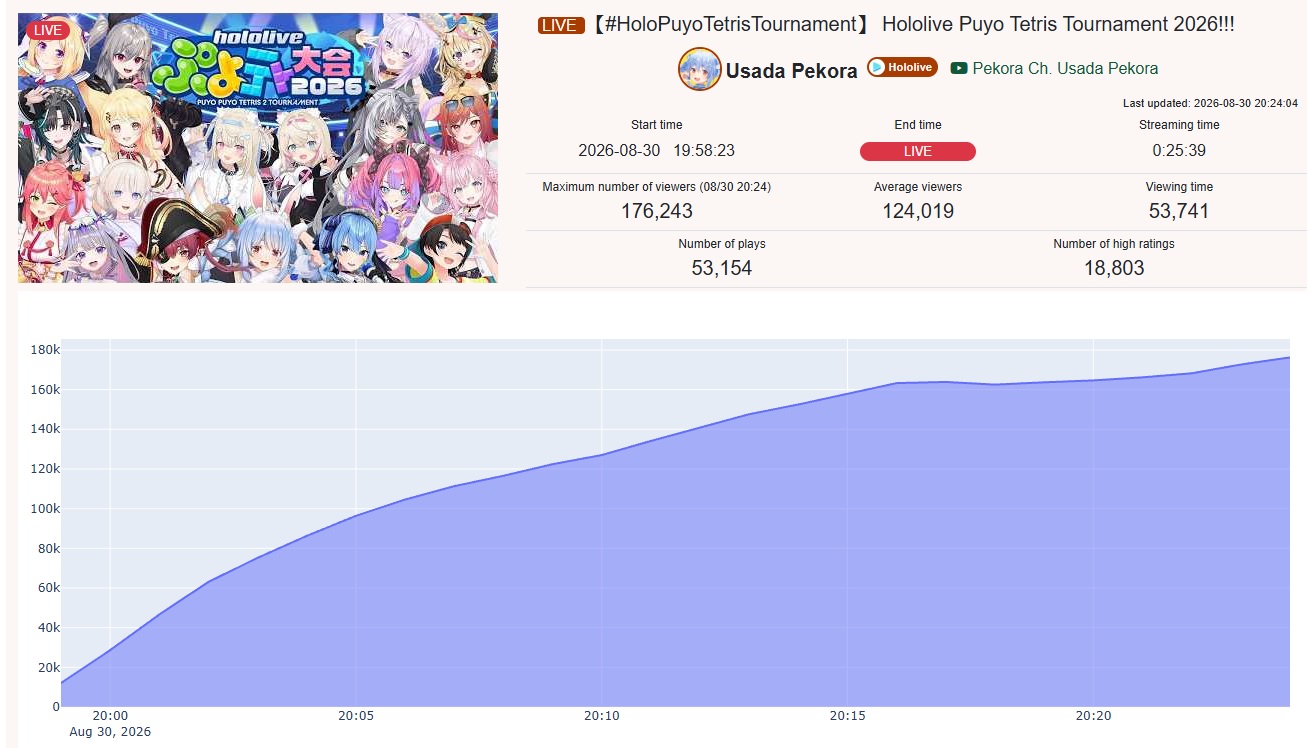
Task: Click the 180k label on viewer axis
Action: tap(45, 350)
